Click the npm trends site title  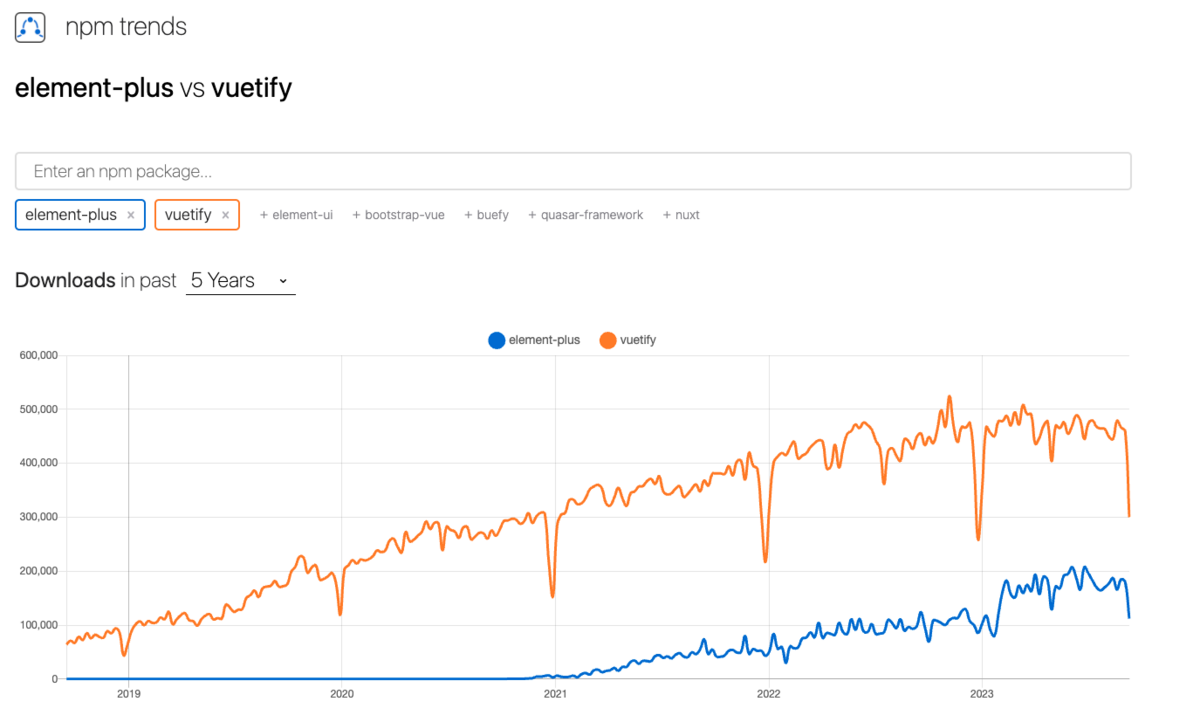pyautogui.click(x=126, y=27)
